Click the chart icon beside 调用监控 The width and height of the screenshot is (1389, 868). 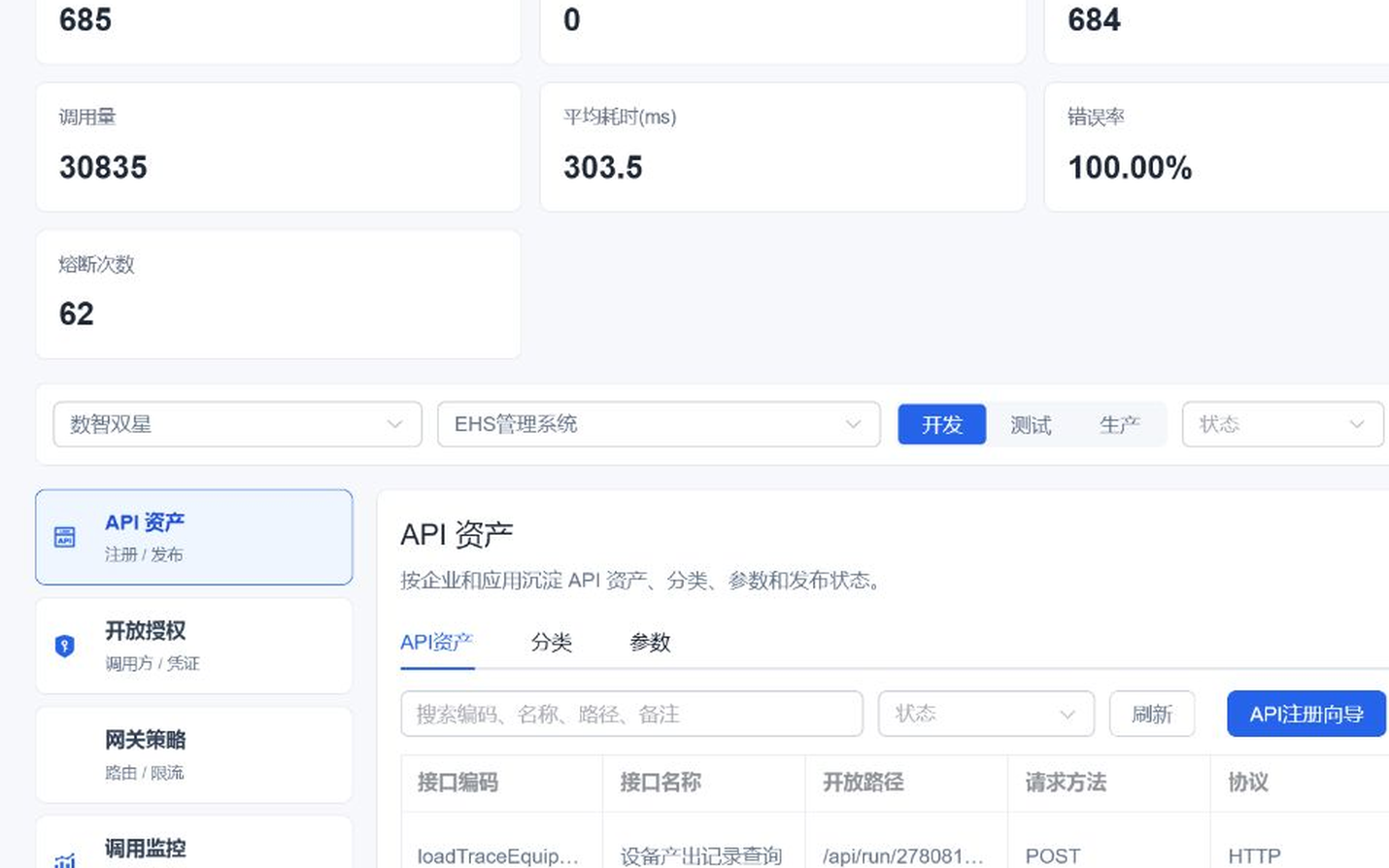coord(65,859)
